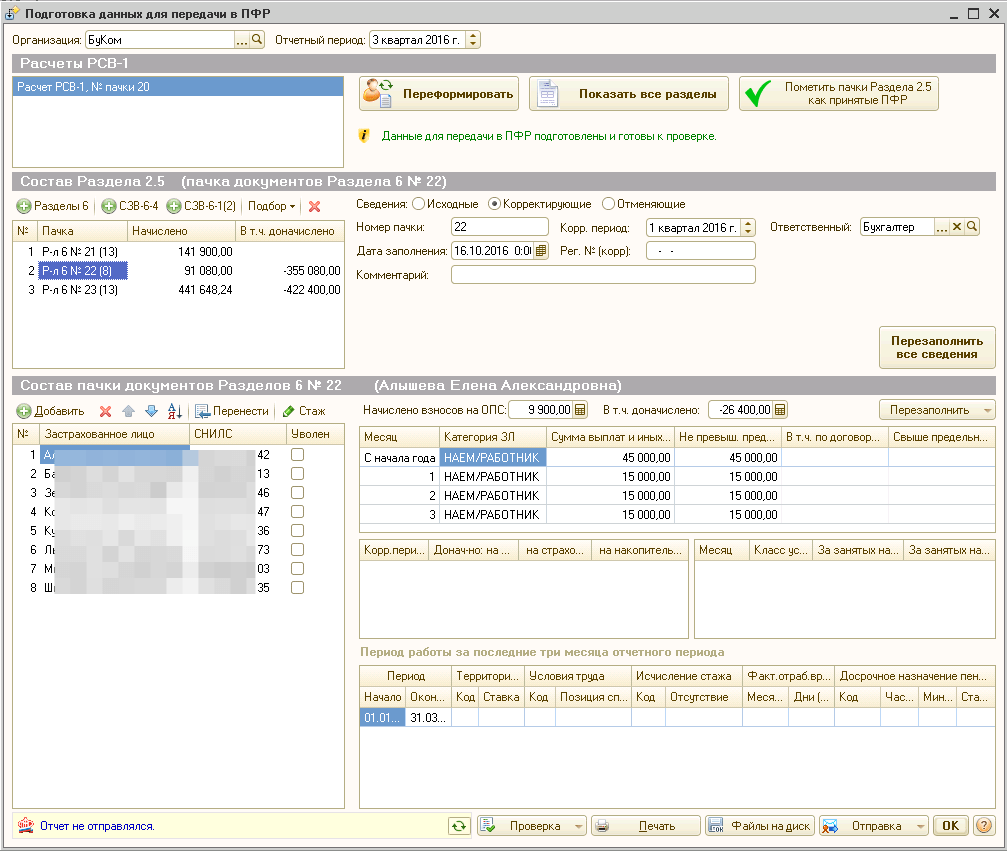This screenshot has height=851, width=1007.
Task: Open the Подбор dropdown menu
Action: point(272,206)
